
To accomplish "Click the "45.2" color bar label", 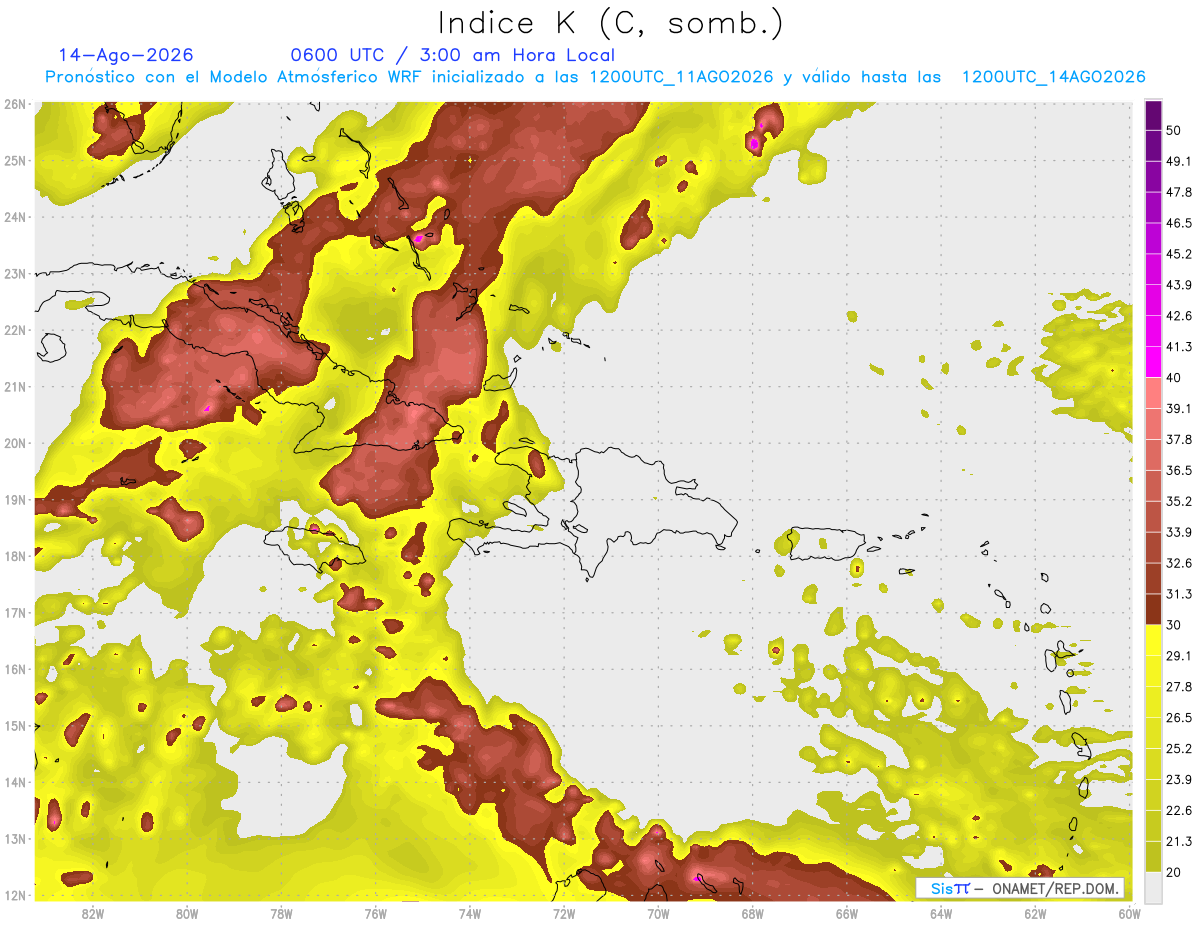I will pyautogui.click(x=1178, y=254).
